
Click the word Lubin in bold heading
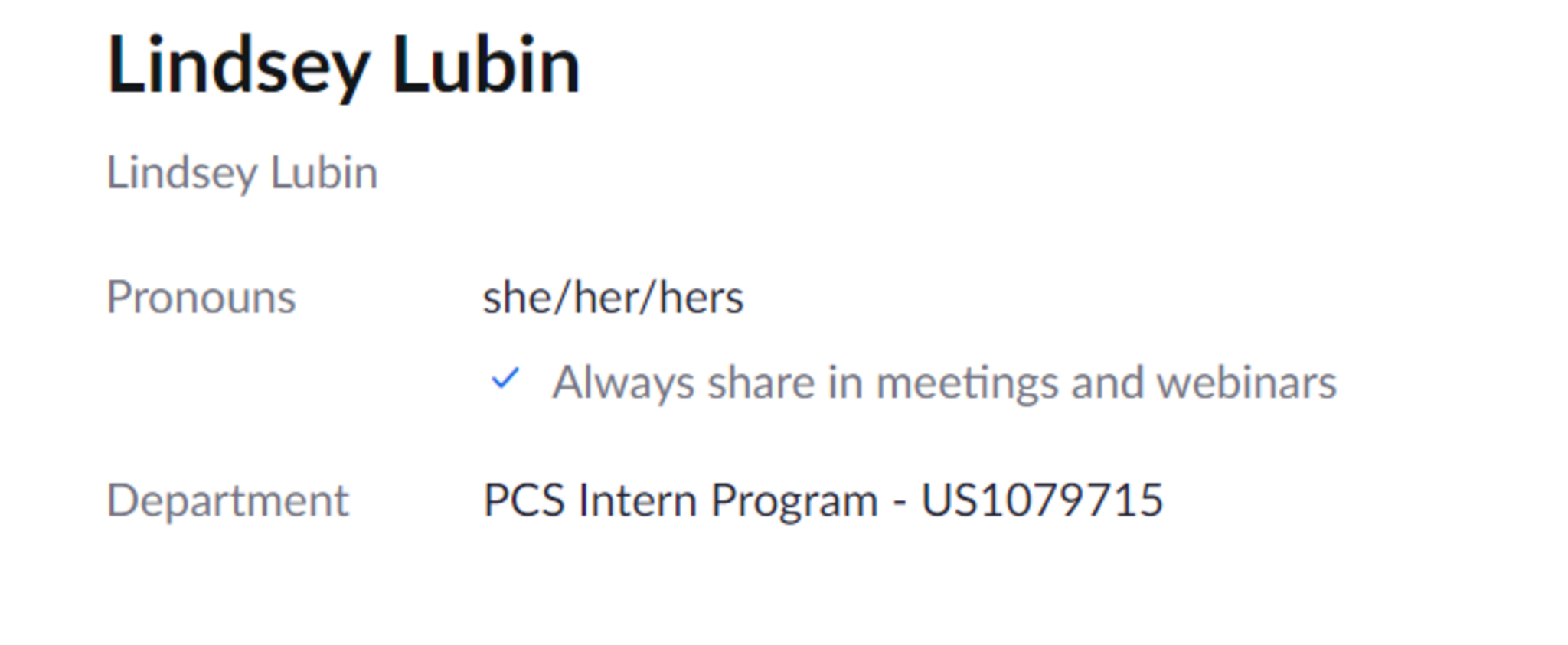point(486,67)
